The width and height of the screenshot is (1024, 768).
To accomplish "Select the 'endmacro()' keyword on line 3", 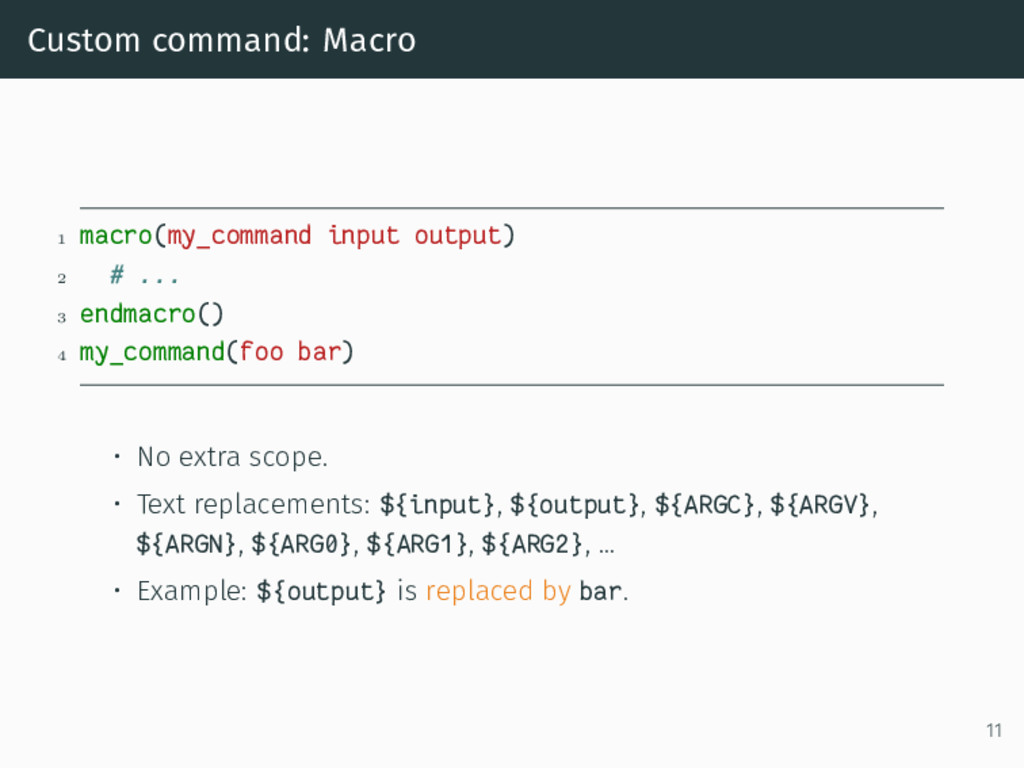I will coord(152,314).
